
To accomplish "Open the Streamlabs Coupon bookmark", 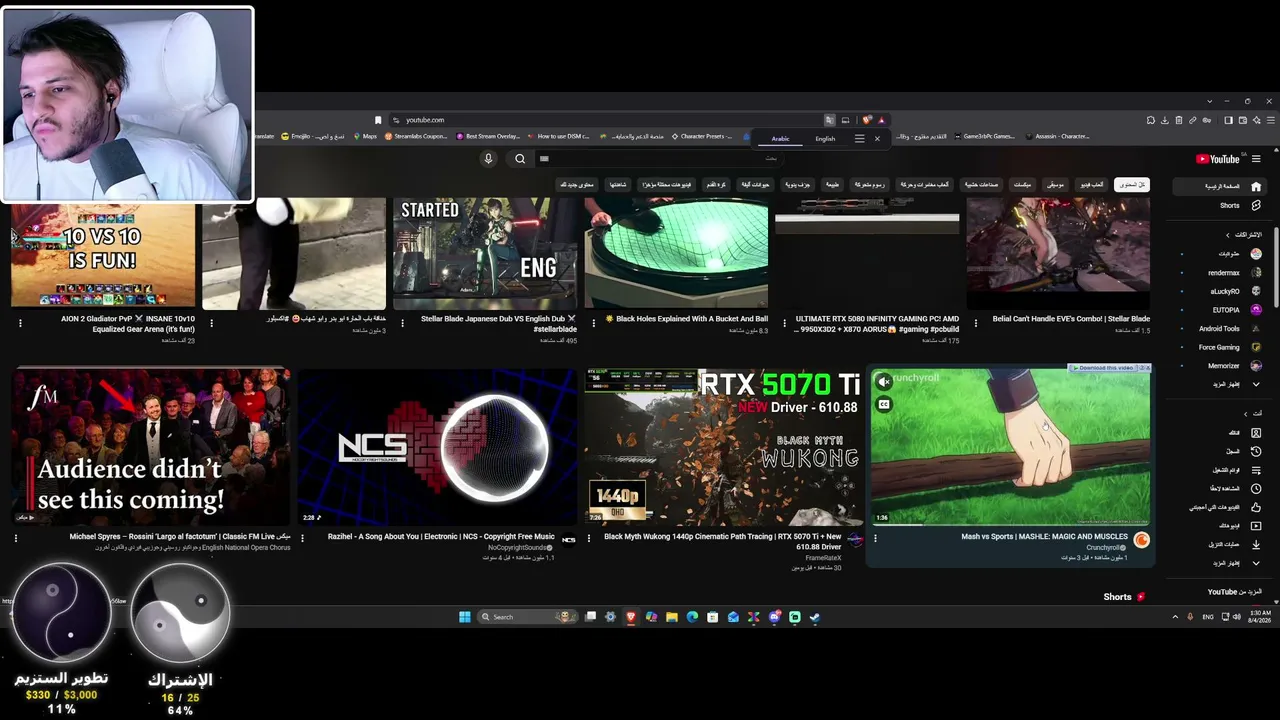I will 417,137.
